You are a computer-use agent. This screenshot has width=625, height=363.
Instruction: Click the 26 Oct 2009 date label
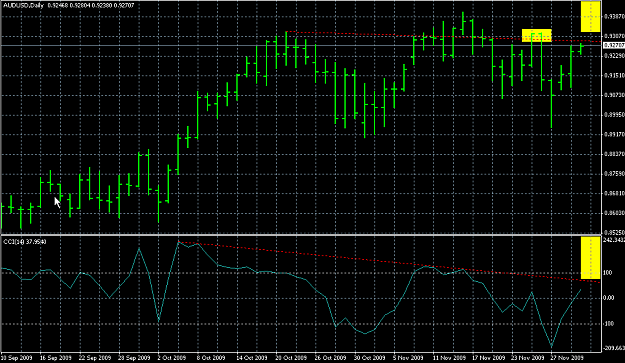330,358
